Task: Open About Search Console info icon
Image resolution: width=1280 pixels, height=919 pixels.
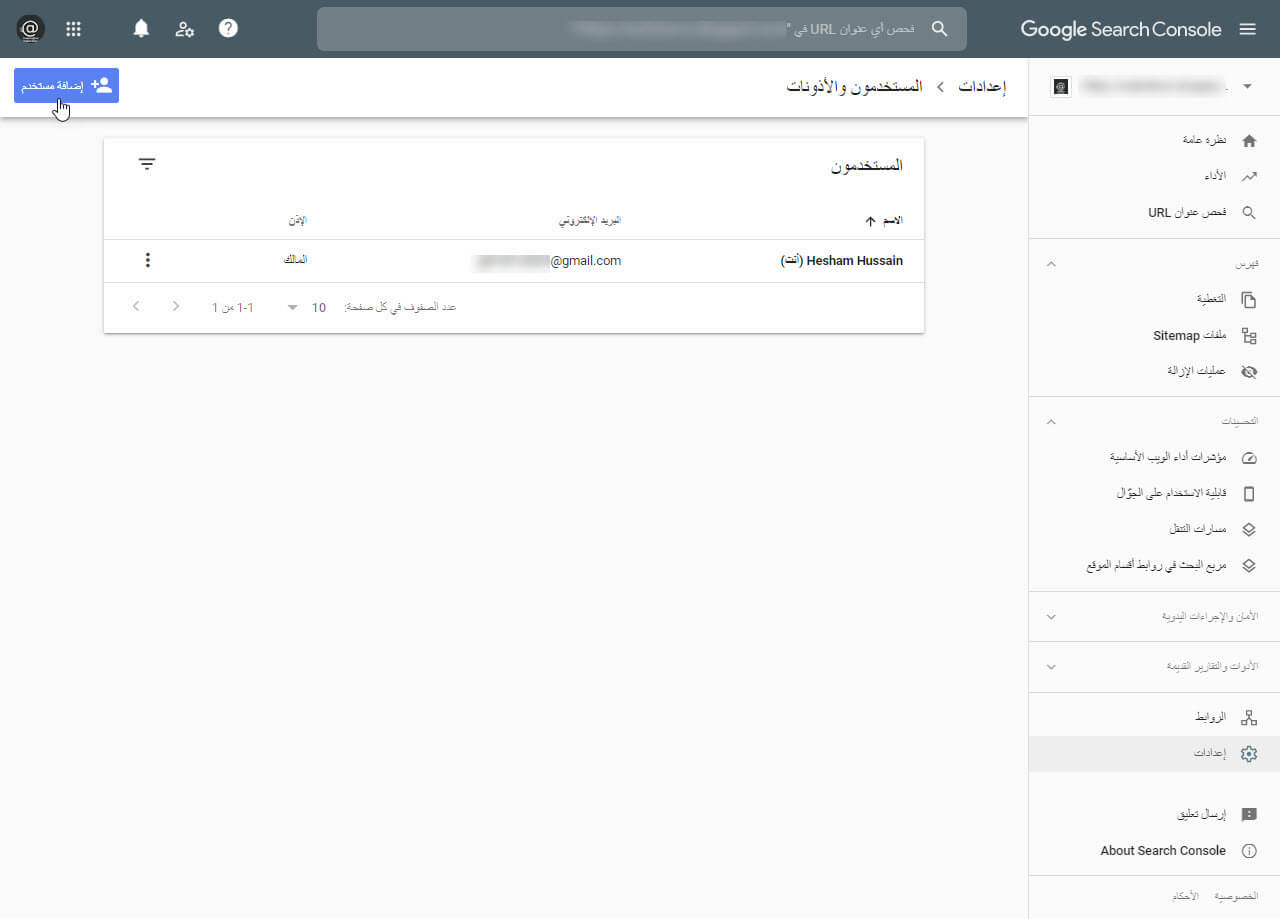Action: pyautogui.click(x=1249, y=851)
